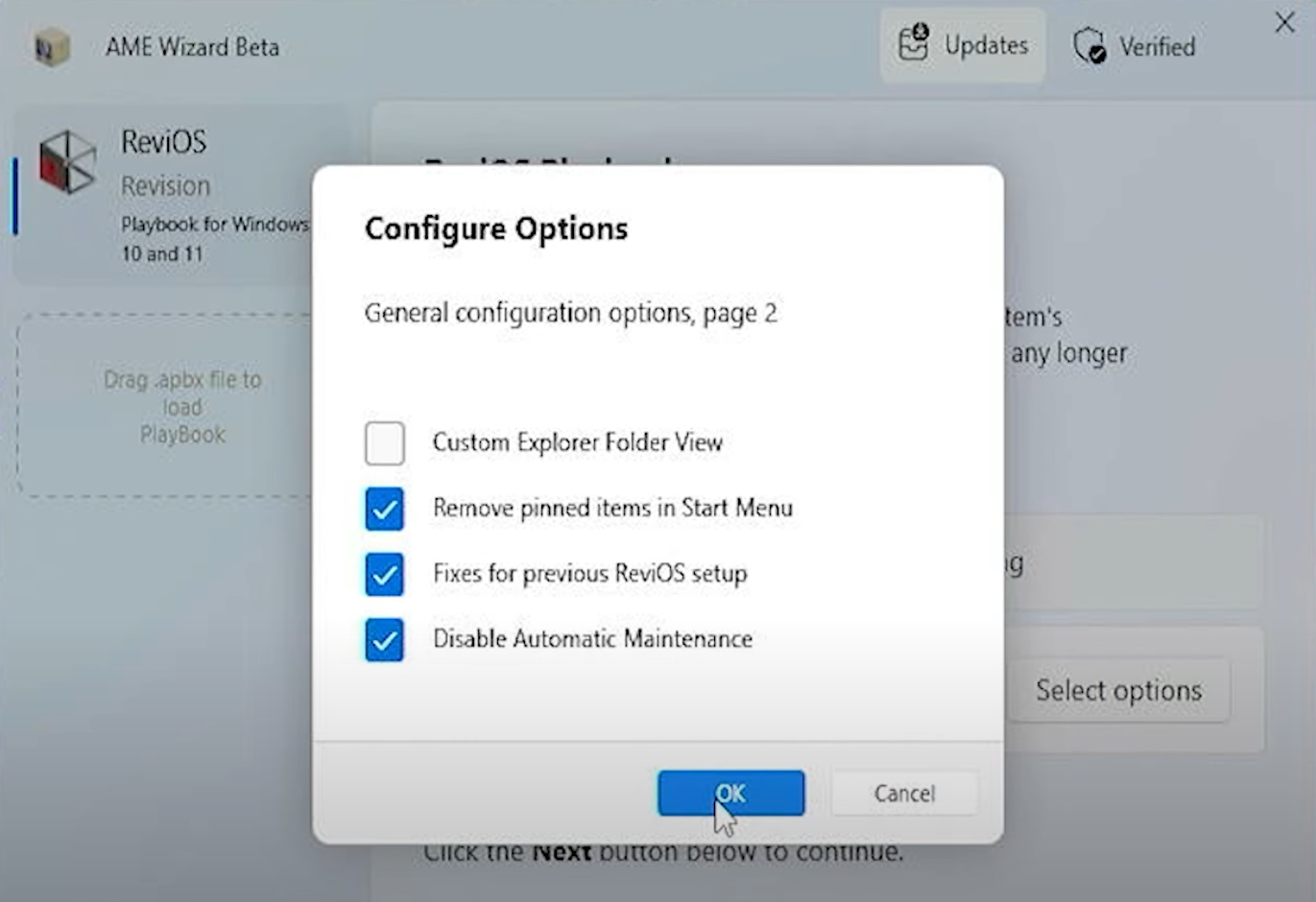This screenshot has height=902, width=1316.
Task: Uncheck Remove pinned items in Start Menu
Action: (x=385, y=509)
